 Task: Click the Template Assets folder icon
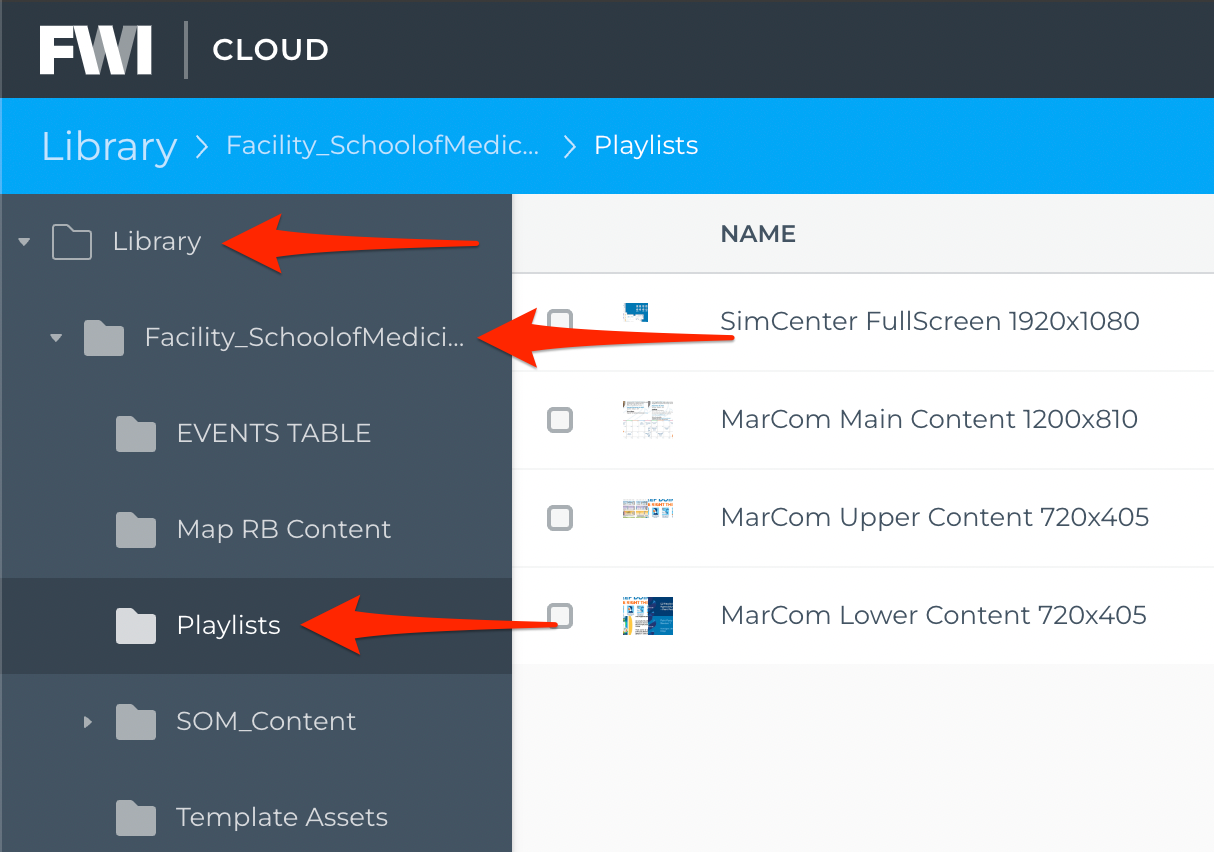136,818
